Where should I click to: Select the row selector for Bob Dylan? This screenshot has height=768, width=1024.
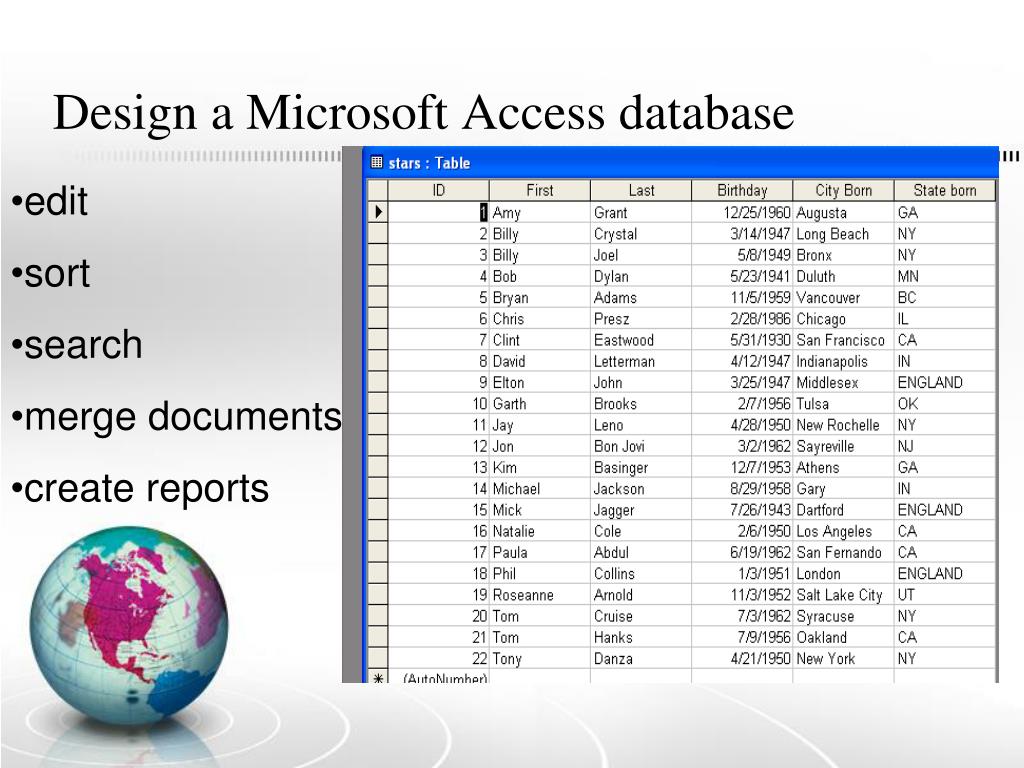tap(378, 276)
